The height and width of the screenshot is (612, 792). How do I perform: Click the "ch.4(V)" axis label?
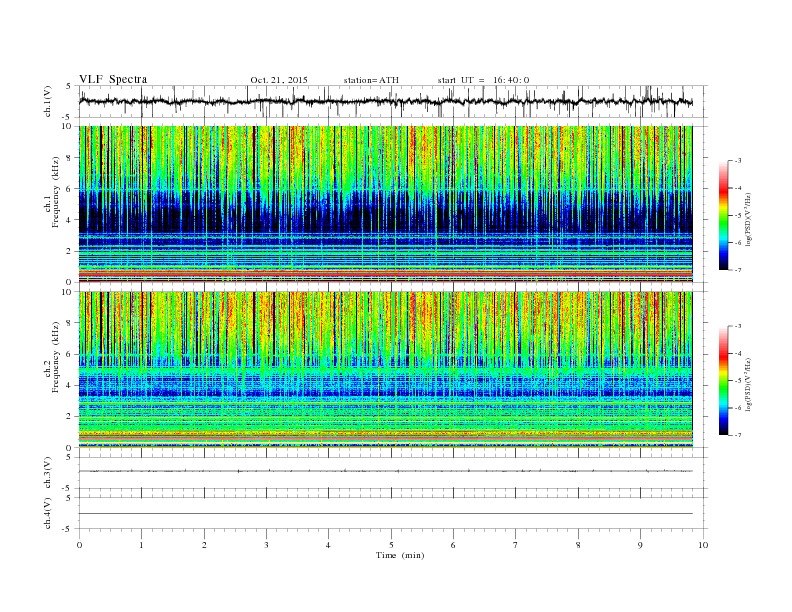coord(48,513)
